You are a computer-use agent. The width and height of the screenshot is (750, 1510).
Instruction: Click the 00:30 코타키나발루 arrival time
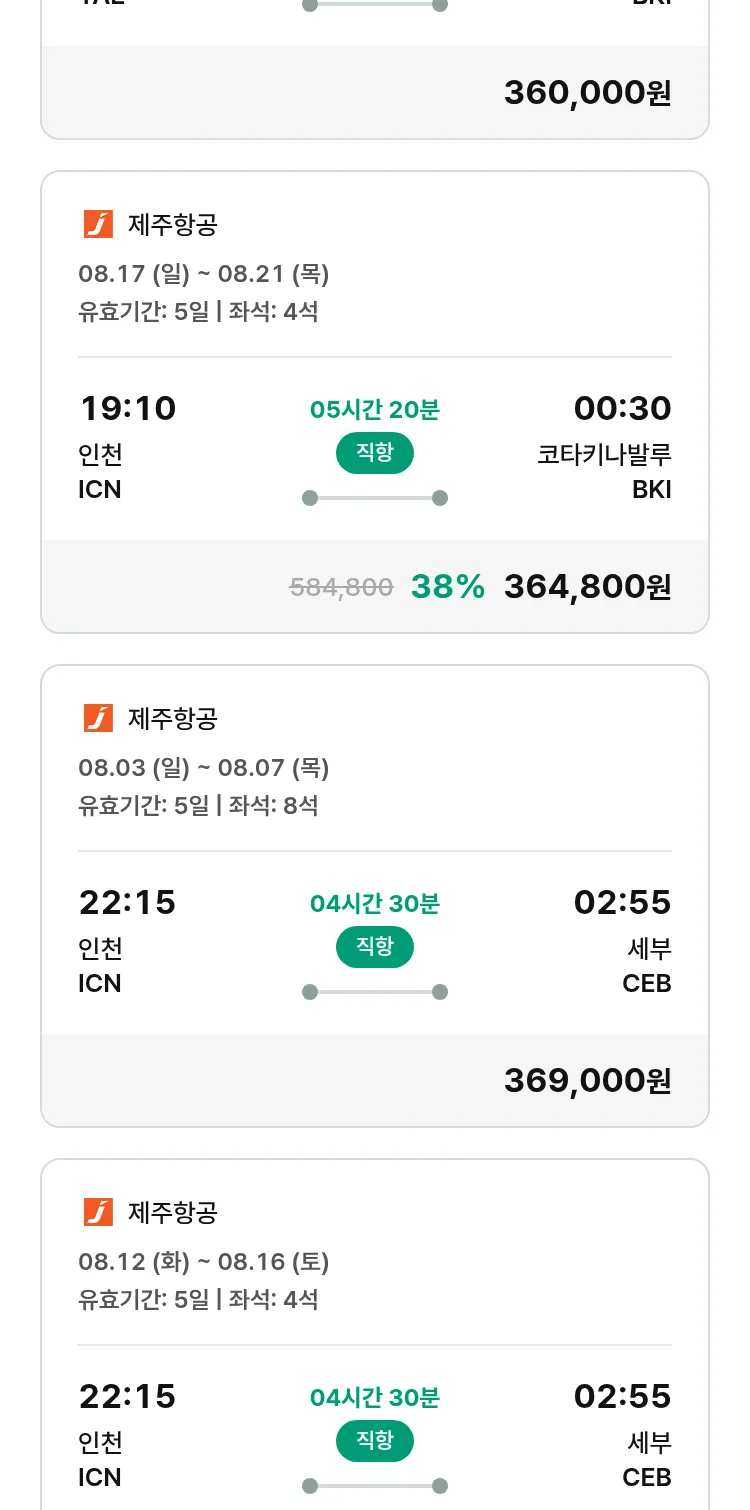point(622,409)
